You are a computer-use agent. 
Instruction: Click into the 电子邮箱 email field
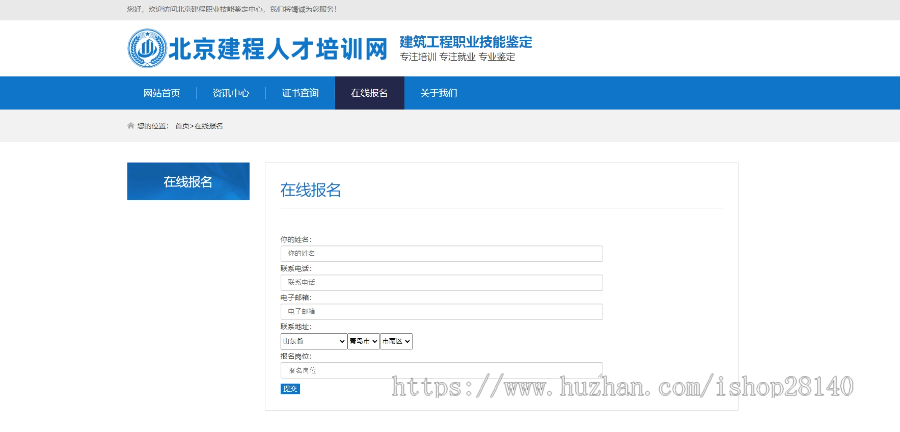(x=441, y=312)
